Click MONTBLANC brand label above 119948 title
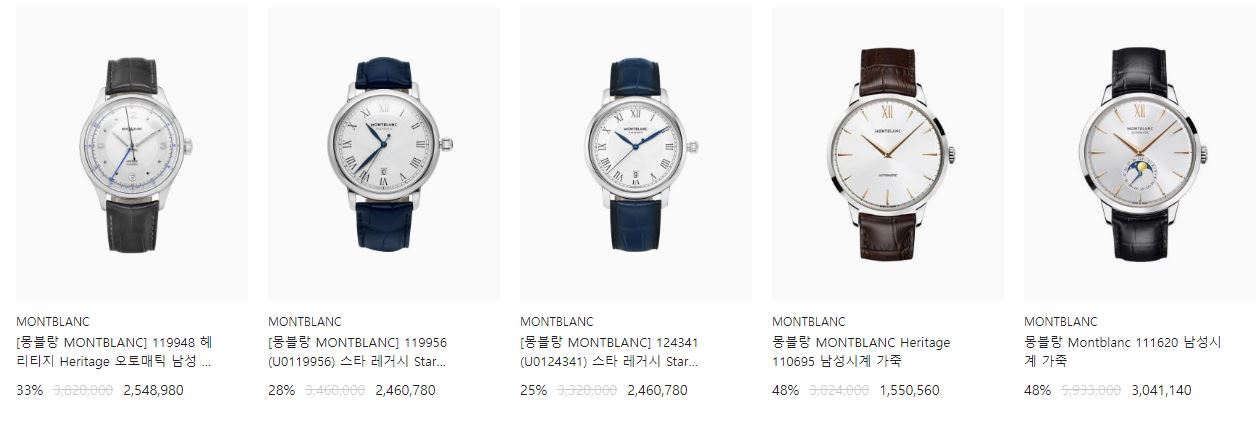The image size is (1257, 433). (x=53, y=322)
